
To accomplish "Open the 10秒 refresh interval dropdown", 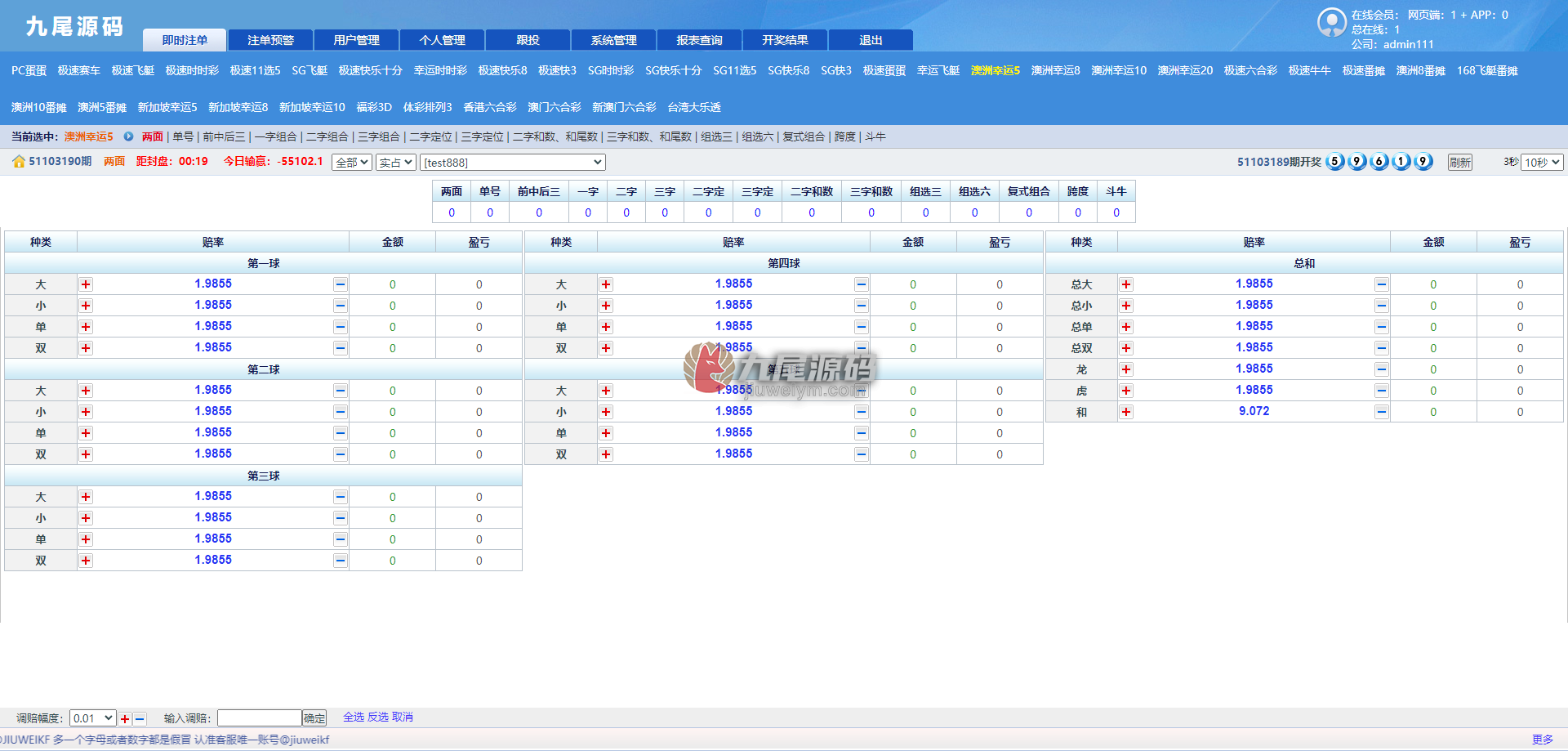I will point(1542,163).
